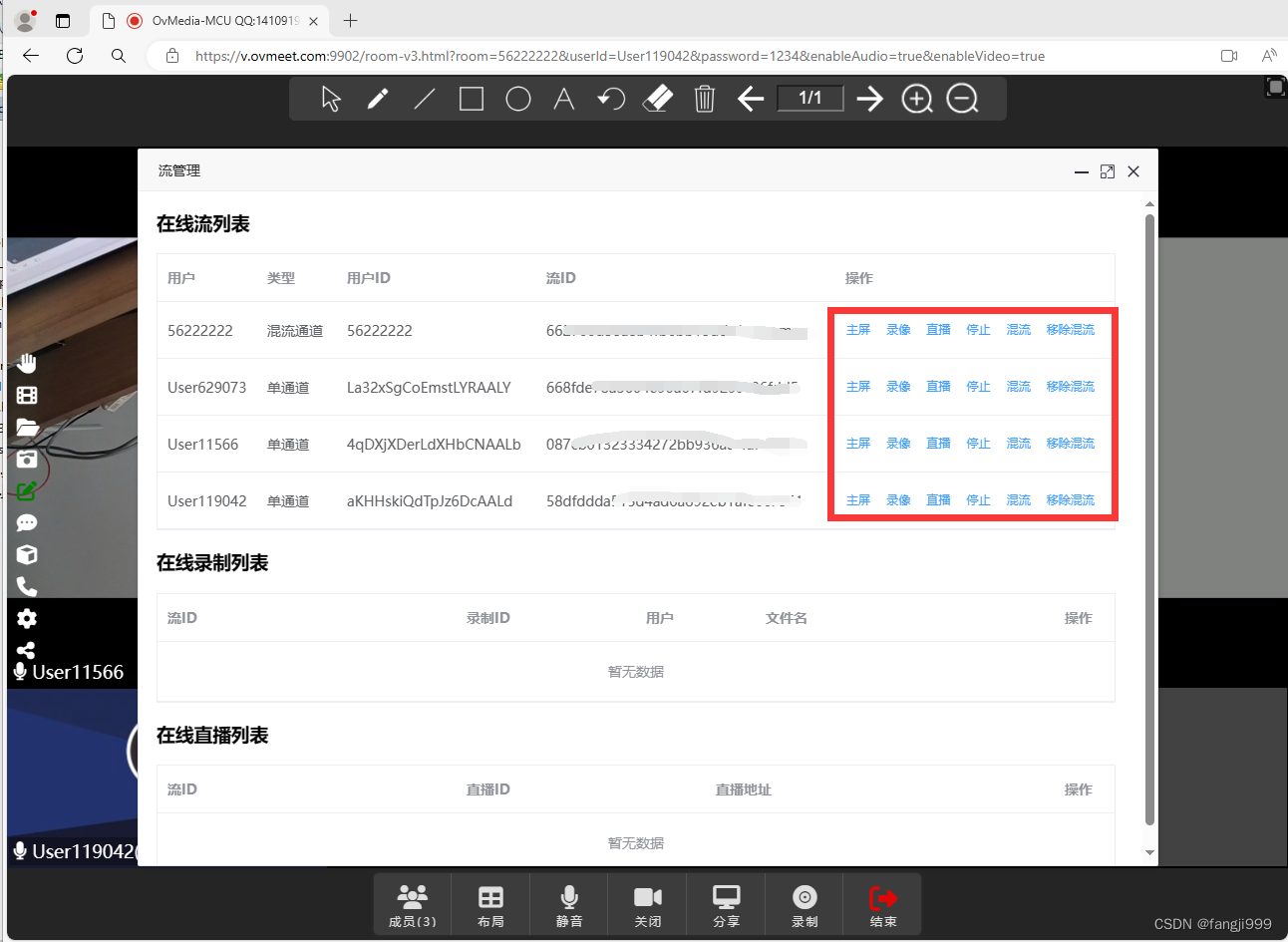Viewport: 1288px width, 942px height.
Task: Open the settings gear in the sidebar
Action: click(26, 618)
